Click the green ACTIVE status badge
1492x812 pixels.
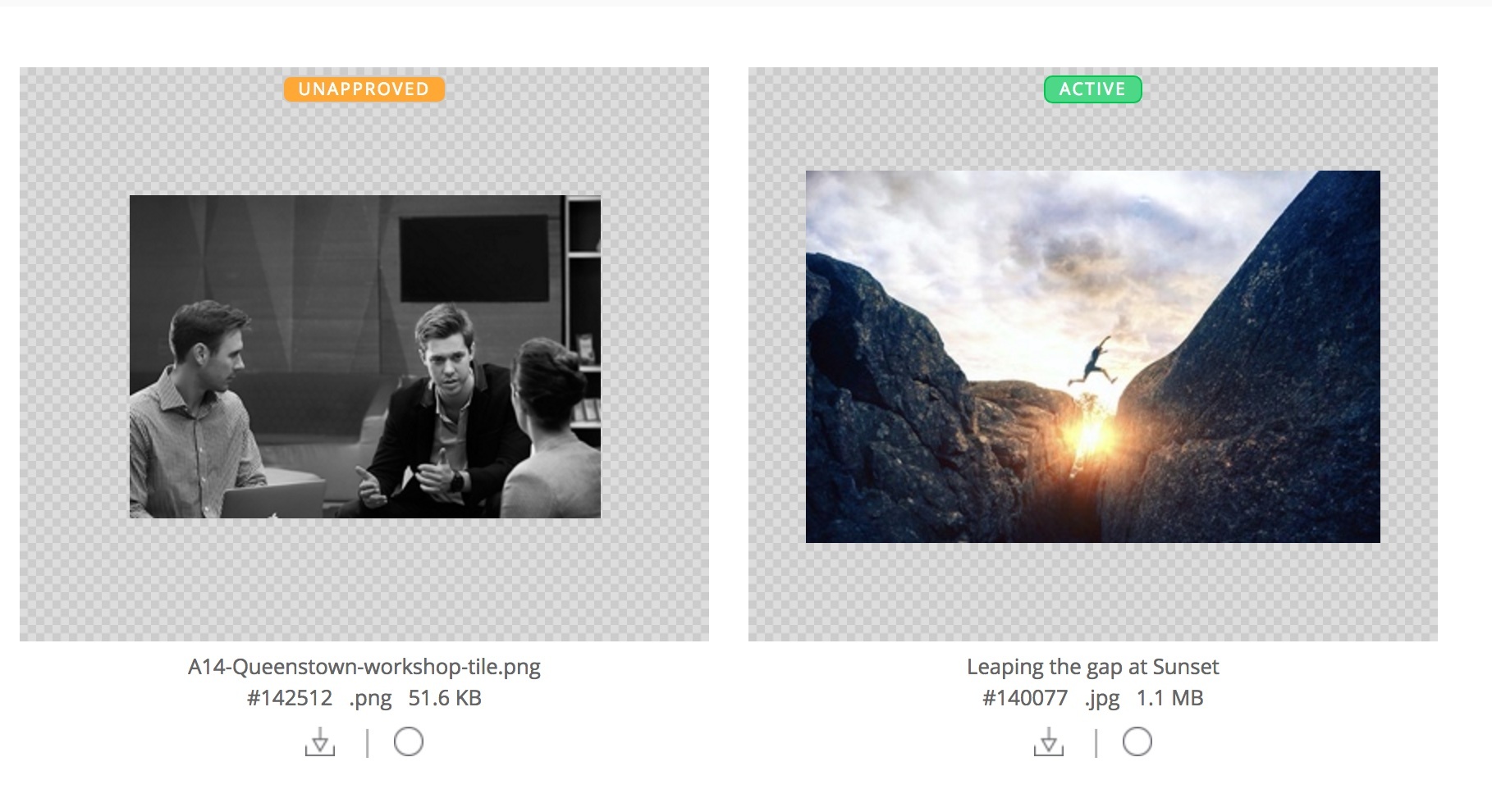click(1092, 89)
